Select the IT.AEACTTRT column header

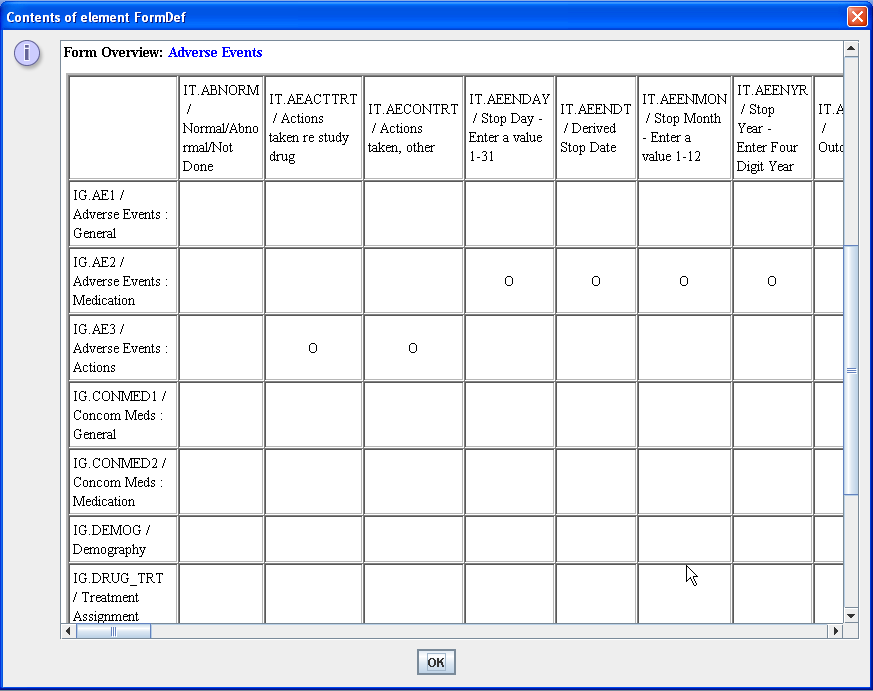click(314, 128)
